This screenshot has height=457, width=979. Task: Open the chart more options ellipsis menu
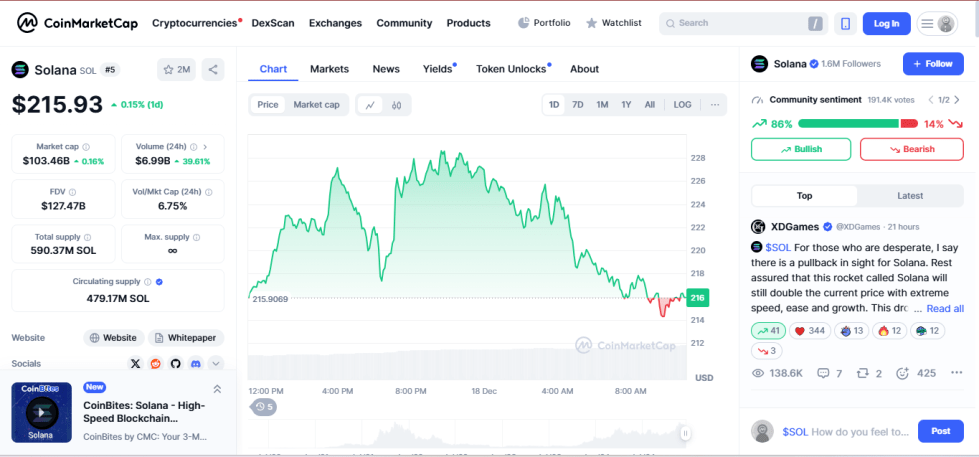714,105
